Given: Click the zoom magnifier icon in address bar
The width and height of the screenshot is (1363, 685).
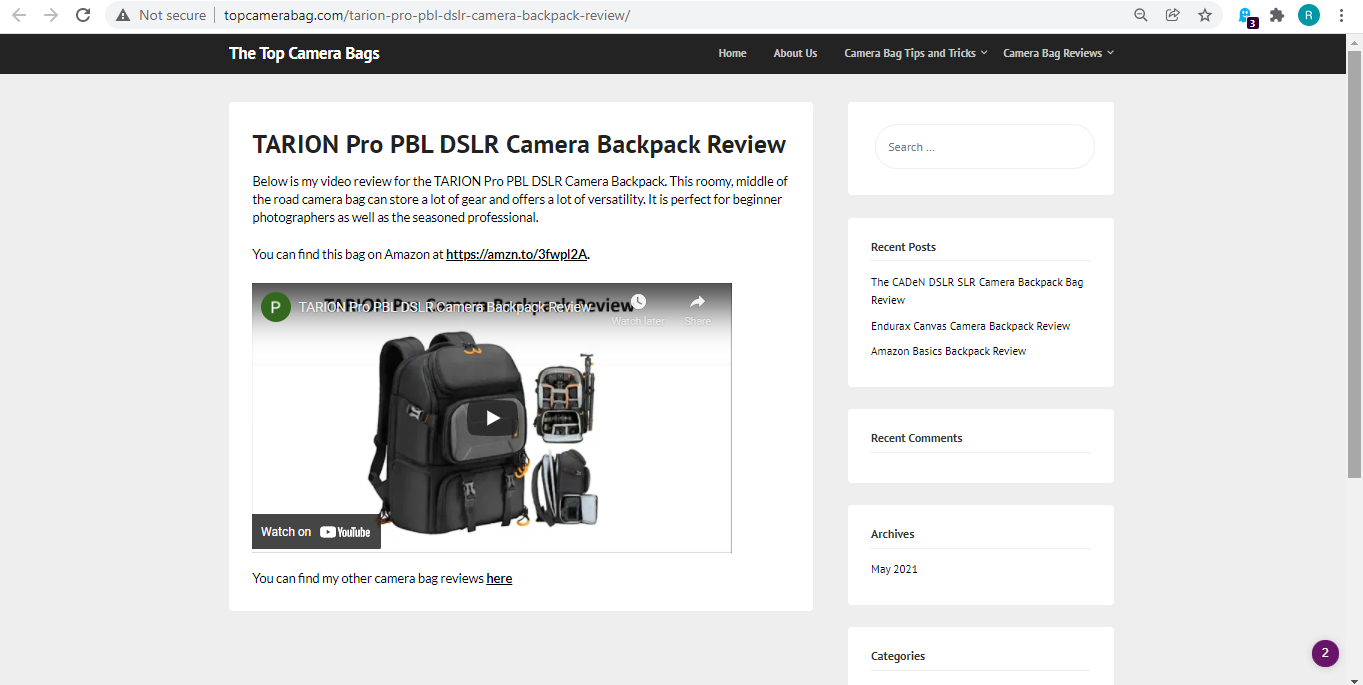Looking at the screenshot, I should pos(1140,15).
